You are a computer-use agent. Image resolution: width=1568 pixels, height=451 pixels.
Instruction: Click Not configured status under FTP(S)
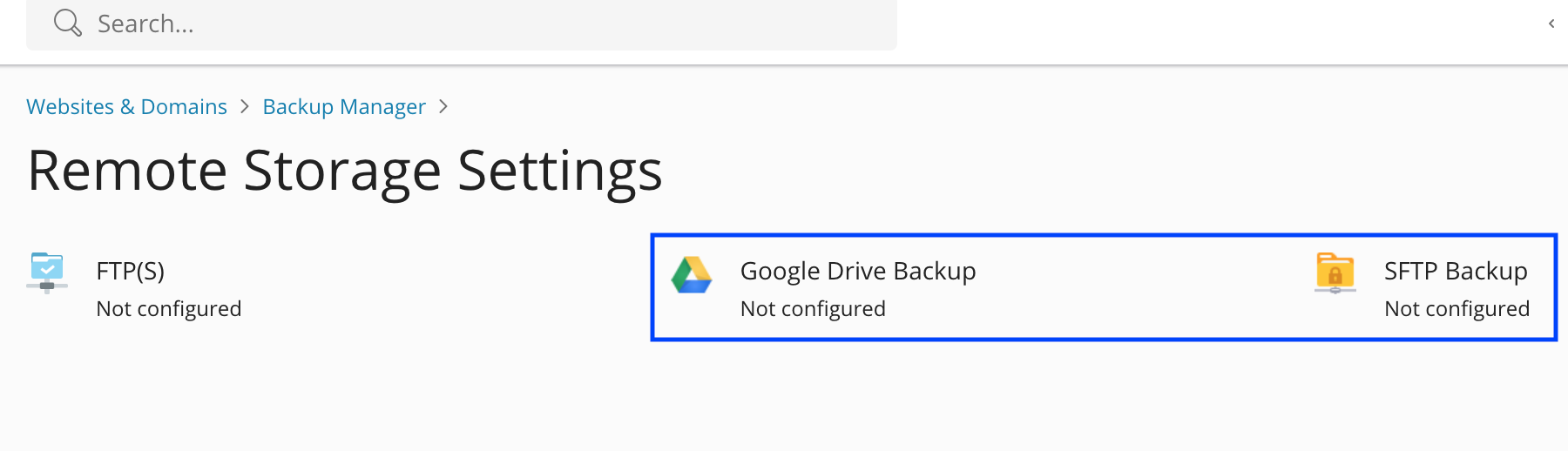pyautogui.click(x=168, y=309)
